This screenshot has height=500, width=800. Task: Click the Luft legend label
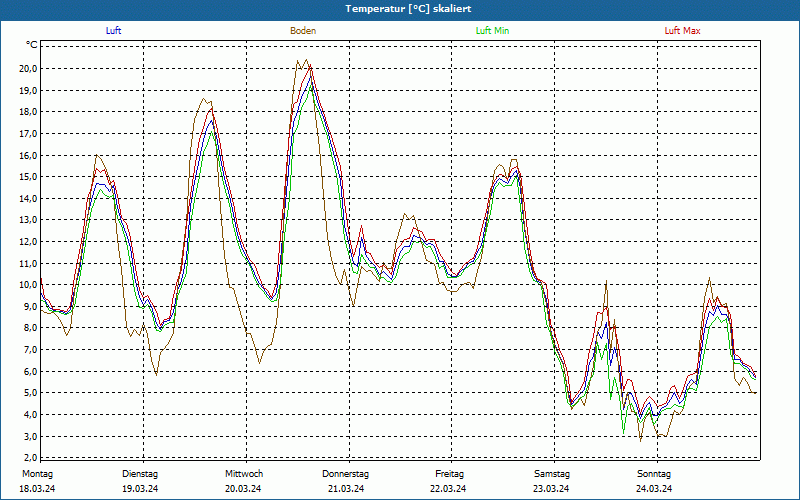click(113, 31)
